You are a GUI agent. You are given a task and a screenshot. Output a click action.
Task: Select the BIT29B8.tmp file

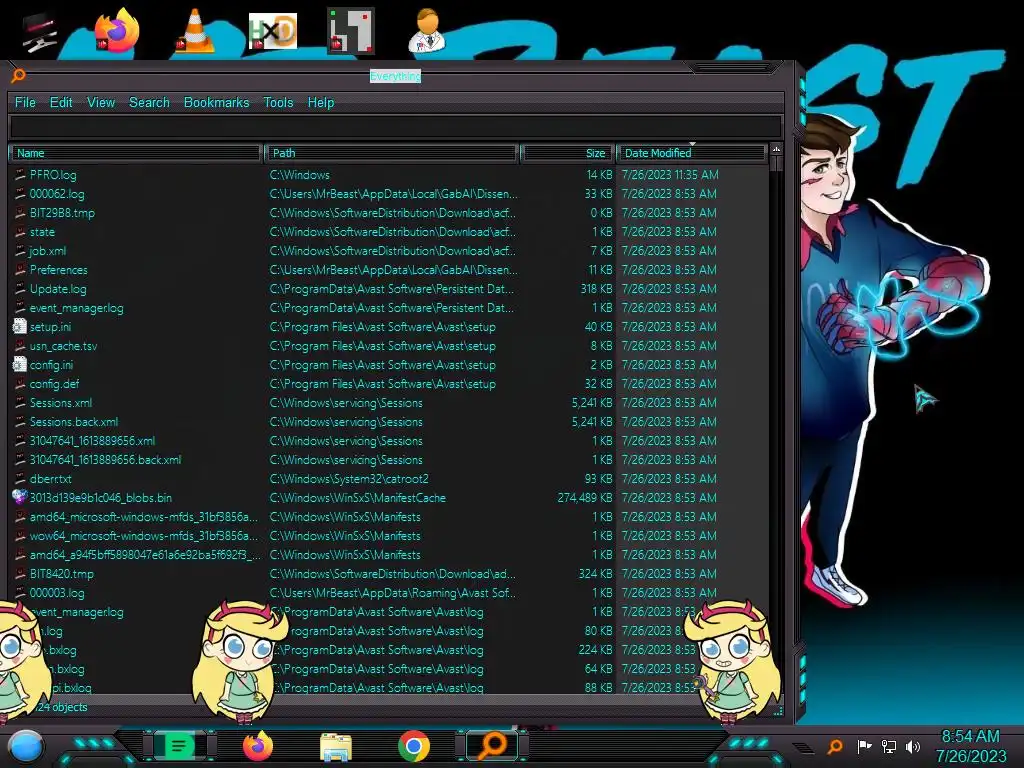pos(62,213)
